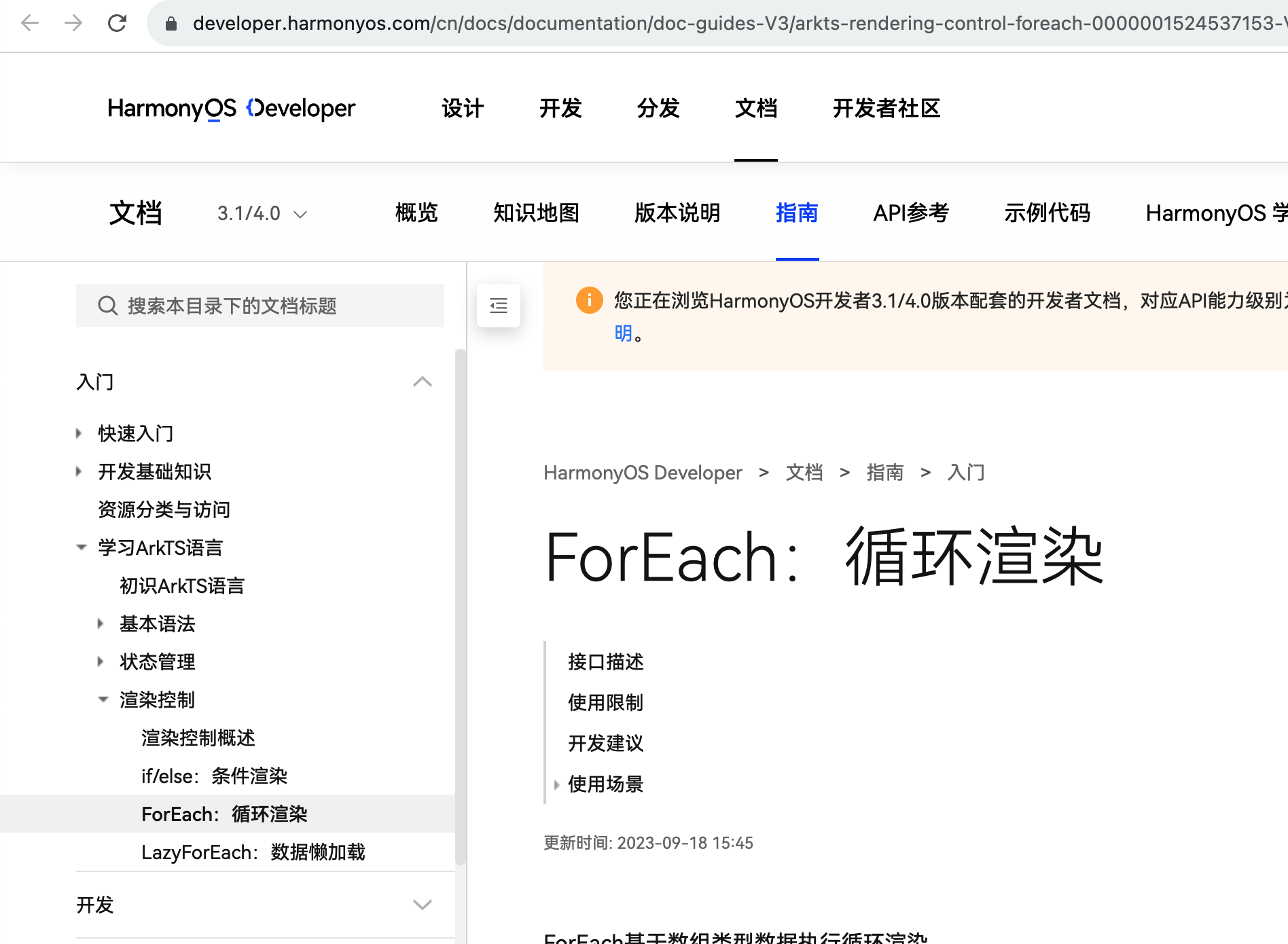Image resolution: width=1288 pixels, height=944 pixels.
Task: Switch to the API参考 tab
Action: pos(911,213)
